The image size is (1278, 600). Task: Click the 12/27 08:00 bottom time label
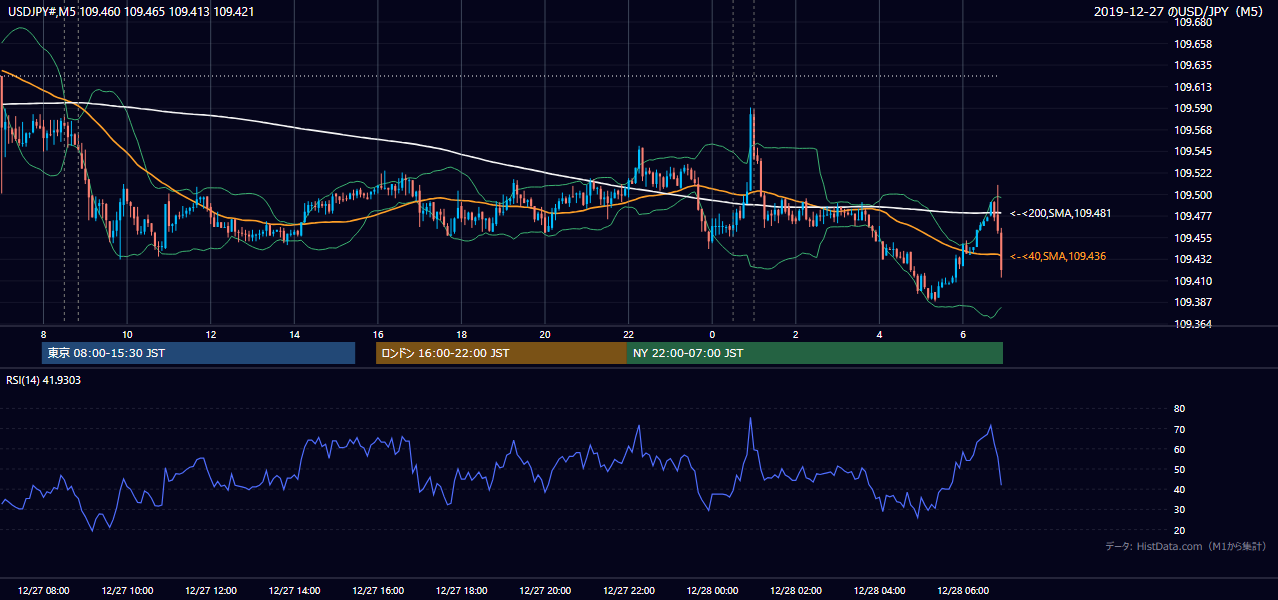(44, 591)
